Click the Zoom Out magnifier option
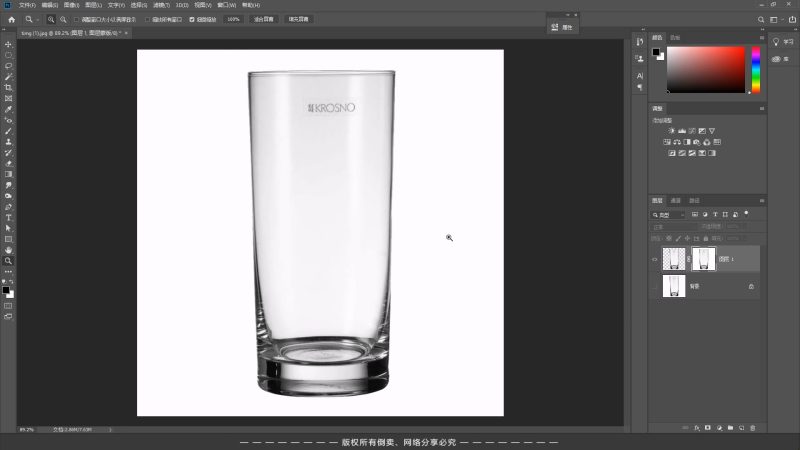The image size is (800, 450). coord(64,19)
